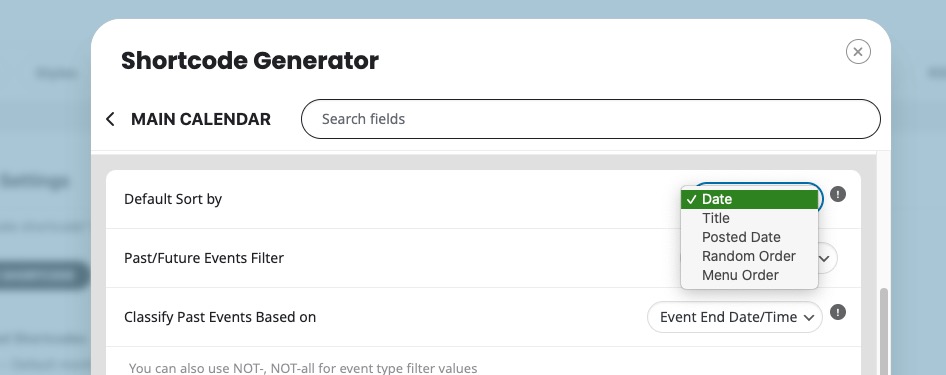Click the Classify Past Events Based on label
The image size is (946, 375).
[220, 317]
